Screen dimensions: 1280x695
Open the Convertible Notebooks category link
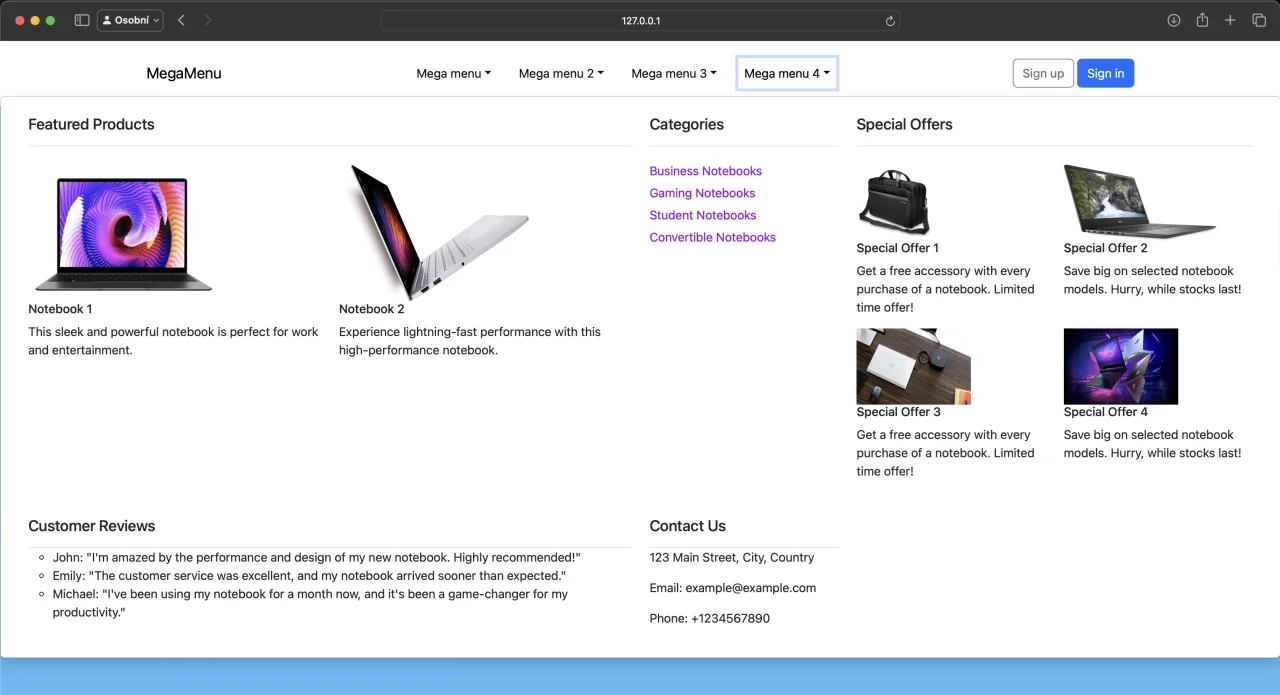pos(713,237)
